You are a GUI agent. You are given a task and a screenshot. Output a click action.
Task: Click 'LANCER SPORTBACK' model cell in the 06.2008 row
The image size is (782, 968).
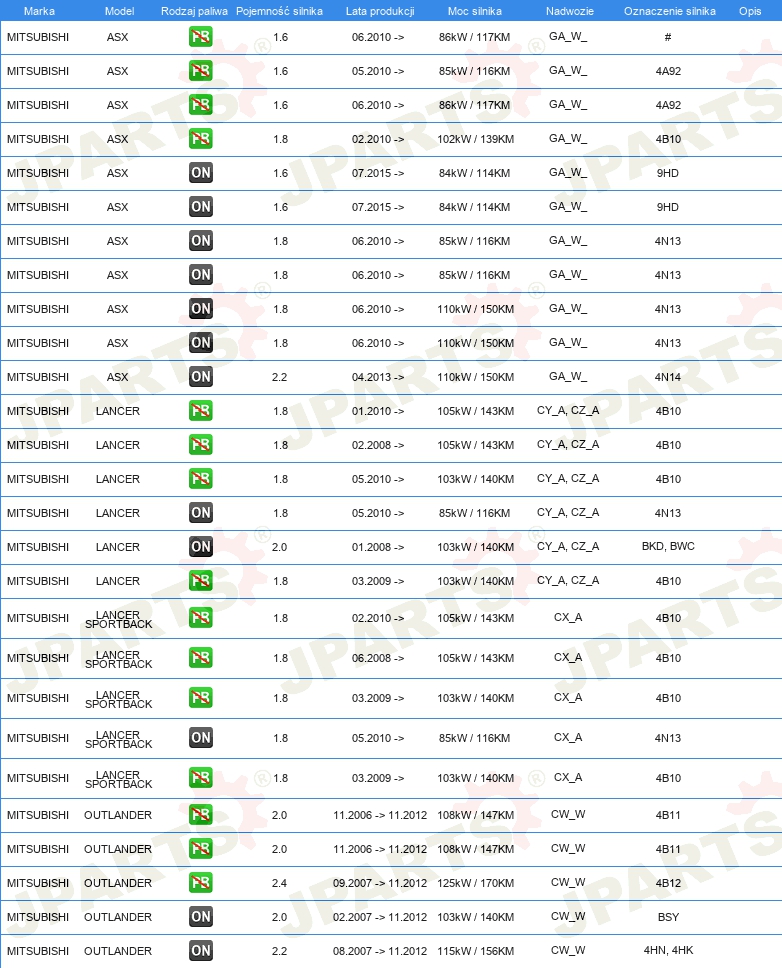pyautogui.click(x=119, y=659)
